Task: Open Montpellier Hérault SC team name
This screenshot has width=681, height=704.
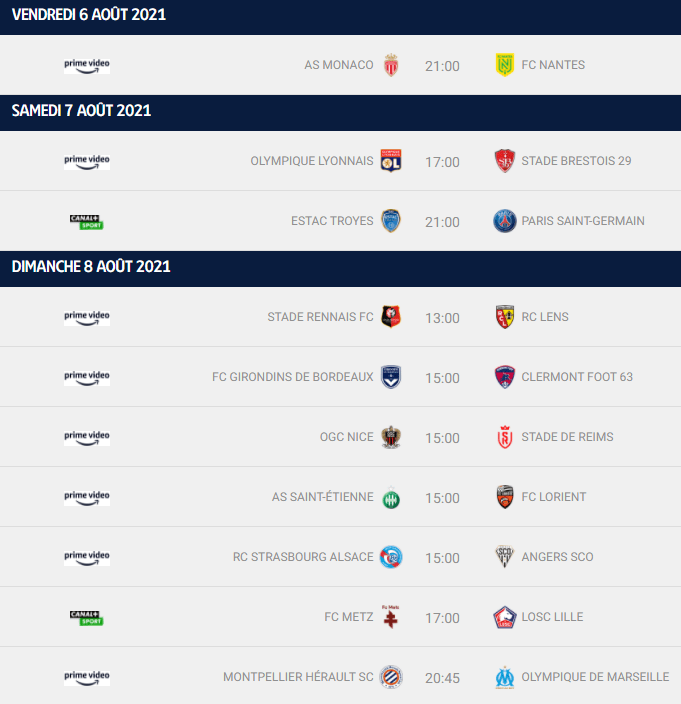Action: pyautogui.click(x=298, y=677)
